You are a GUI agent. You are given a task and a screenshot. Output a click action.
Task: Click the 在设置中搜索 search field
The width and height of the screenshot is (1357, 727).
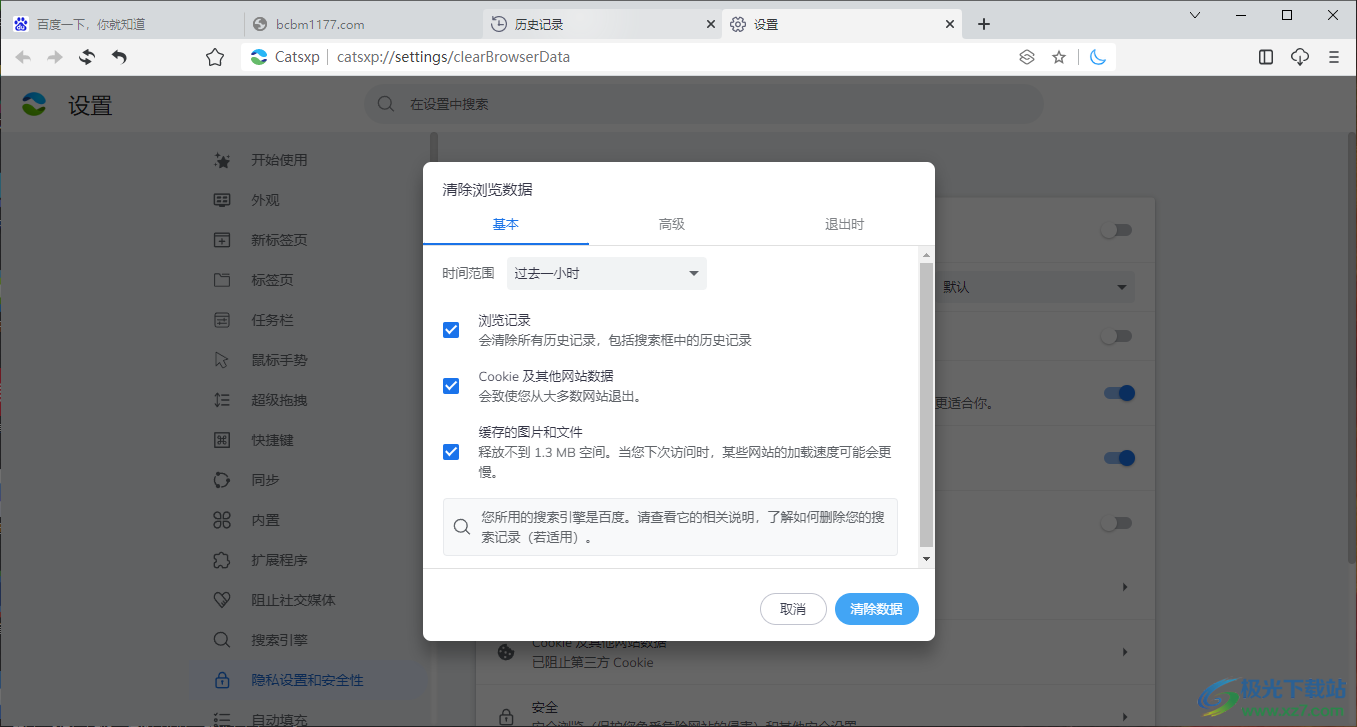pyautogui.click(x=700, y=104)
